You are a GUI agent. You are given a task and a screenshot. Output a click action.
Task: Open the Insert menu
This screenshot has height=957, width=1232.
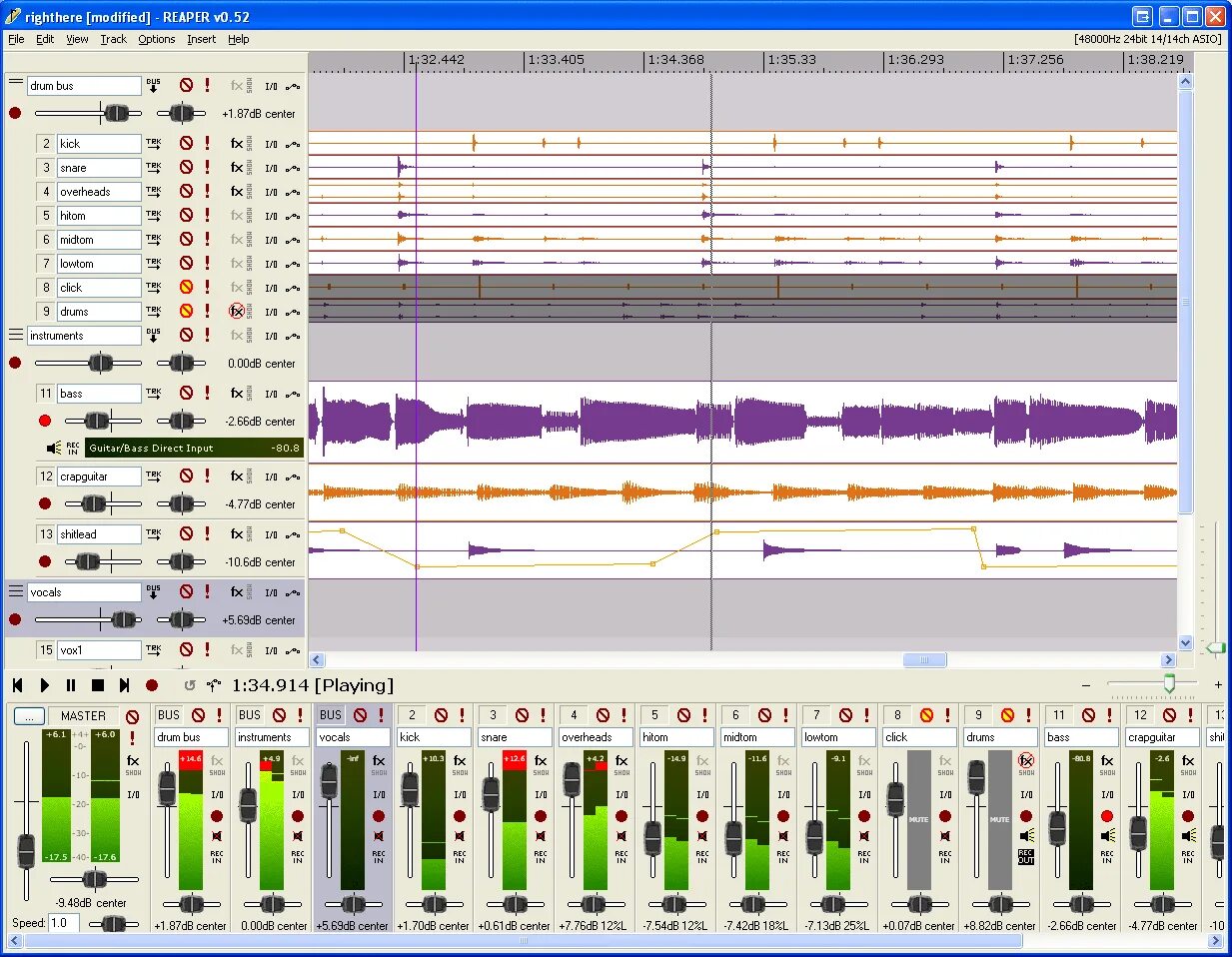201,39
